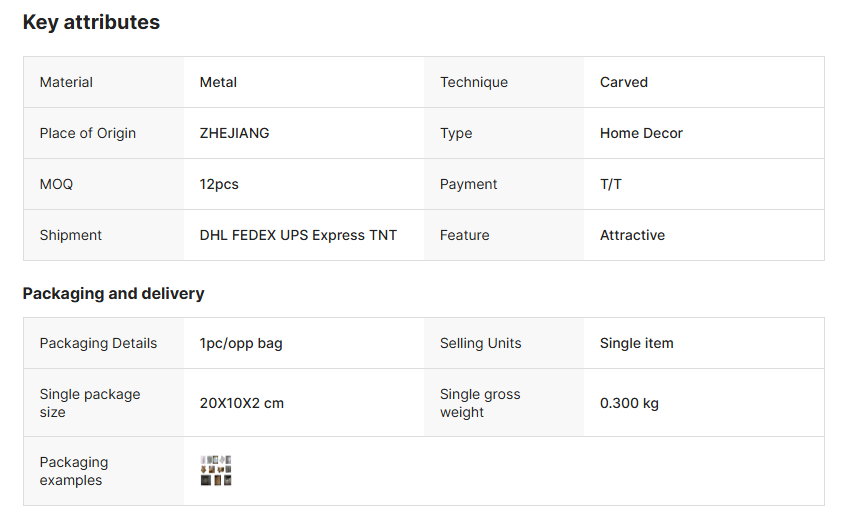Viewport: 841px width, 516px height.
Task: Select the Material attribute label
Action: tap(66, 82)
